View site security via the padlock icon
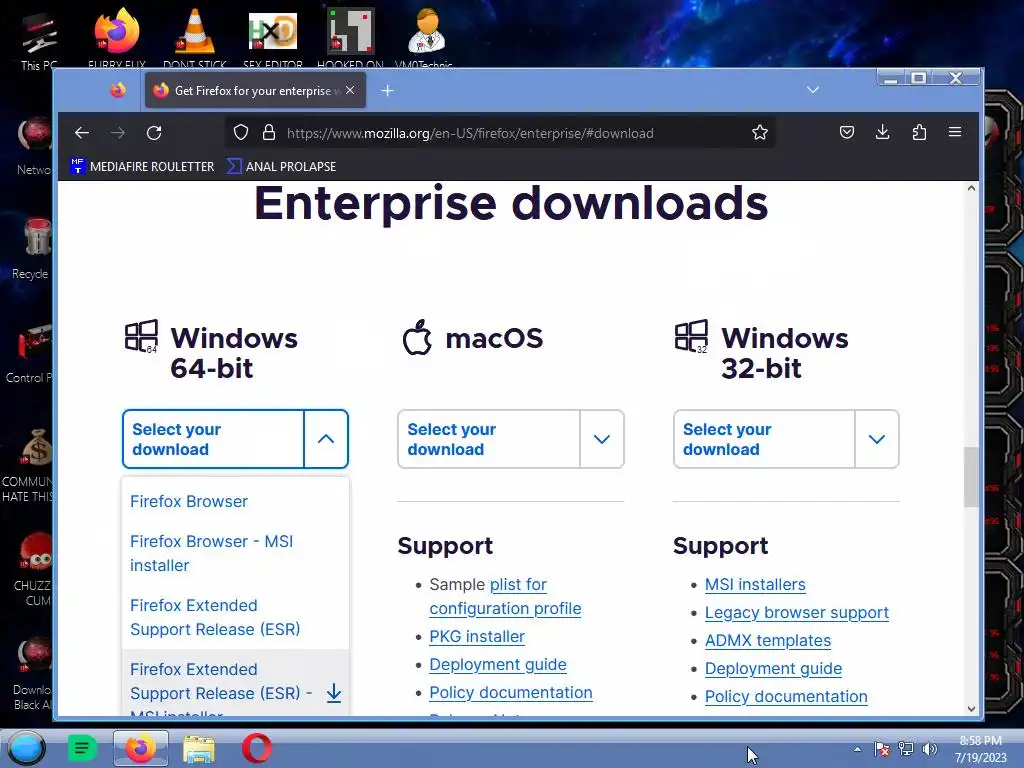This screenshot has height=768, width=1024. click(x=268, y=133)
